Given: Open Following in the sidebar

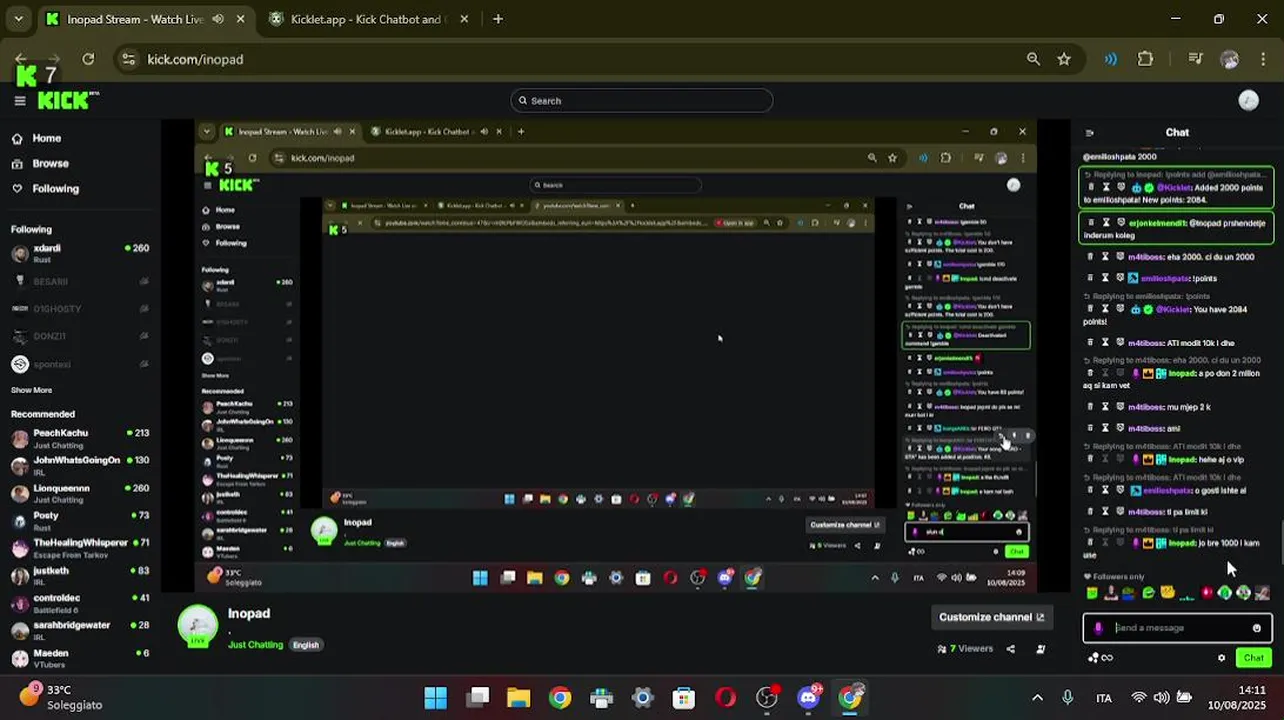Looking at the screenshot, I should click(x=55, y=188).
